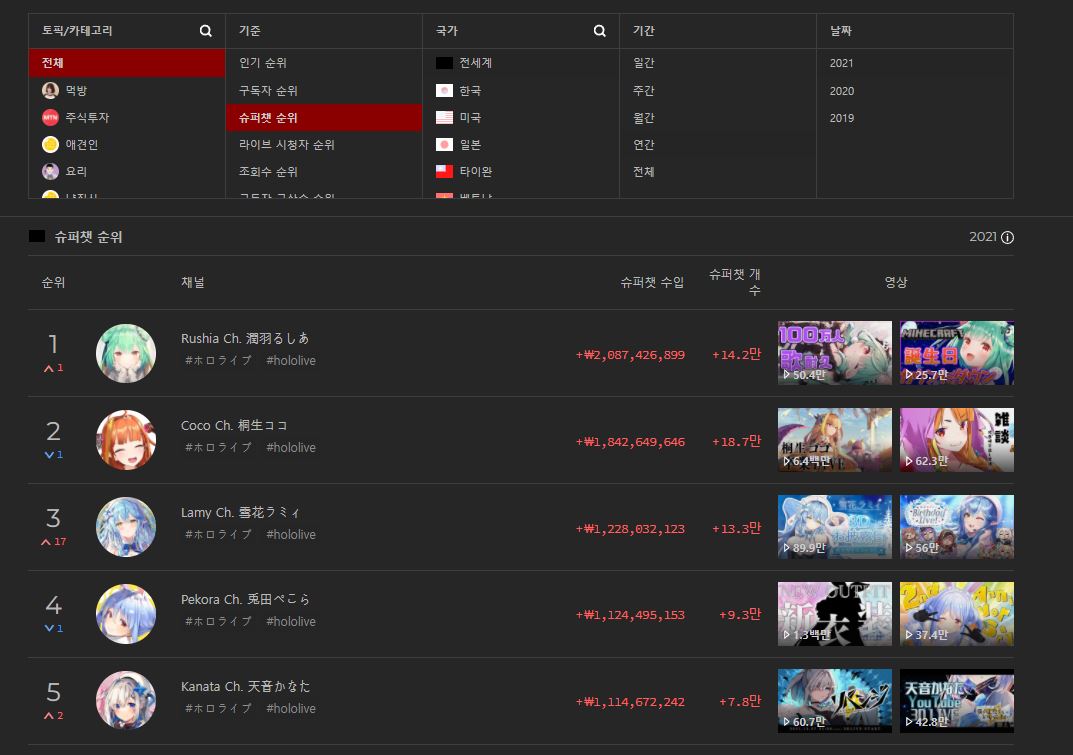Open the Rushia Ch. 潤羽るしあ channel link
This screenshot has width=1073, height=755.
click(x=245, y=339)
